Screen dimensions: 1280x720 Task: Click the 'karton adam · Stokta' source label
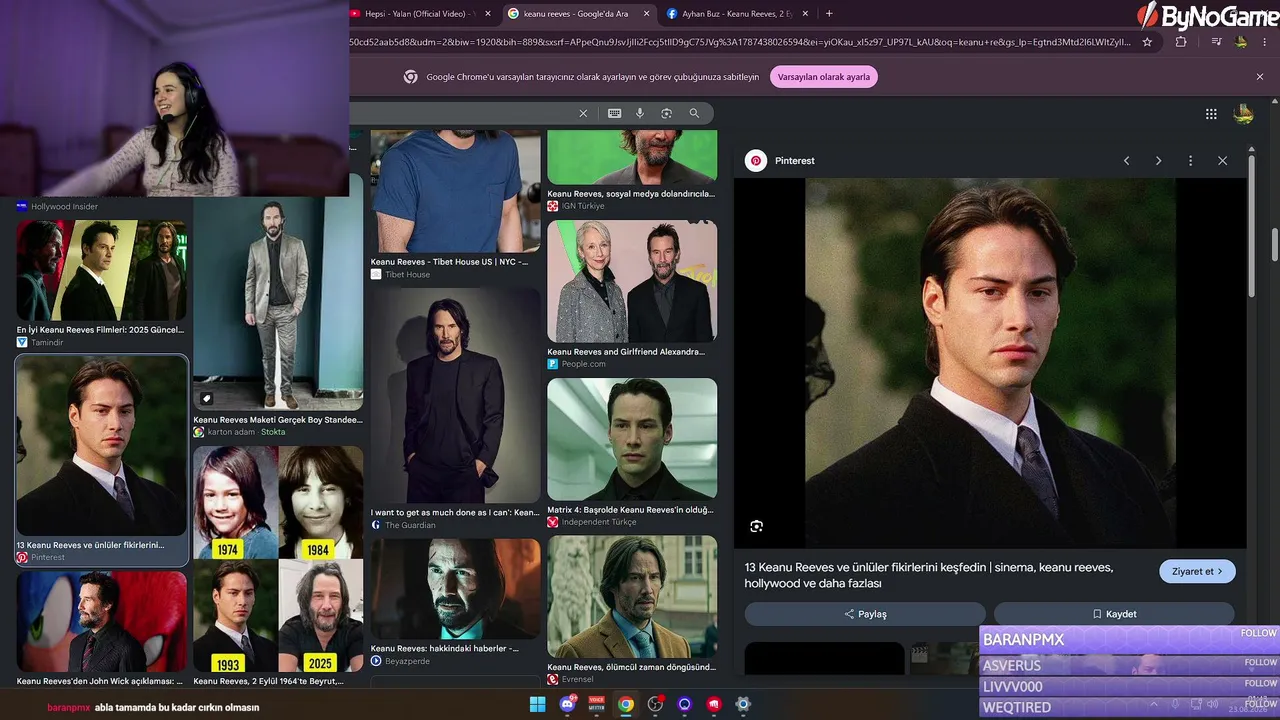tap(246, 432)
